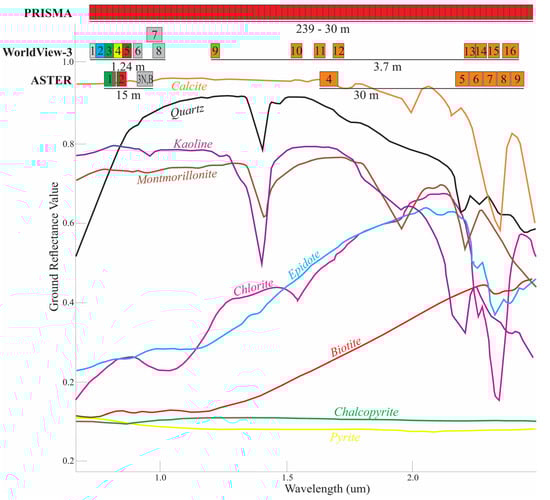
Task: Select WorldView-3 band 16 box
Action: click(510, 51)
